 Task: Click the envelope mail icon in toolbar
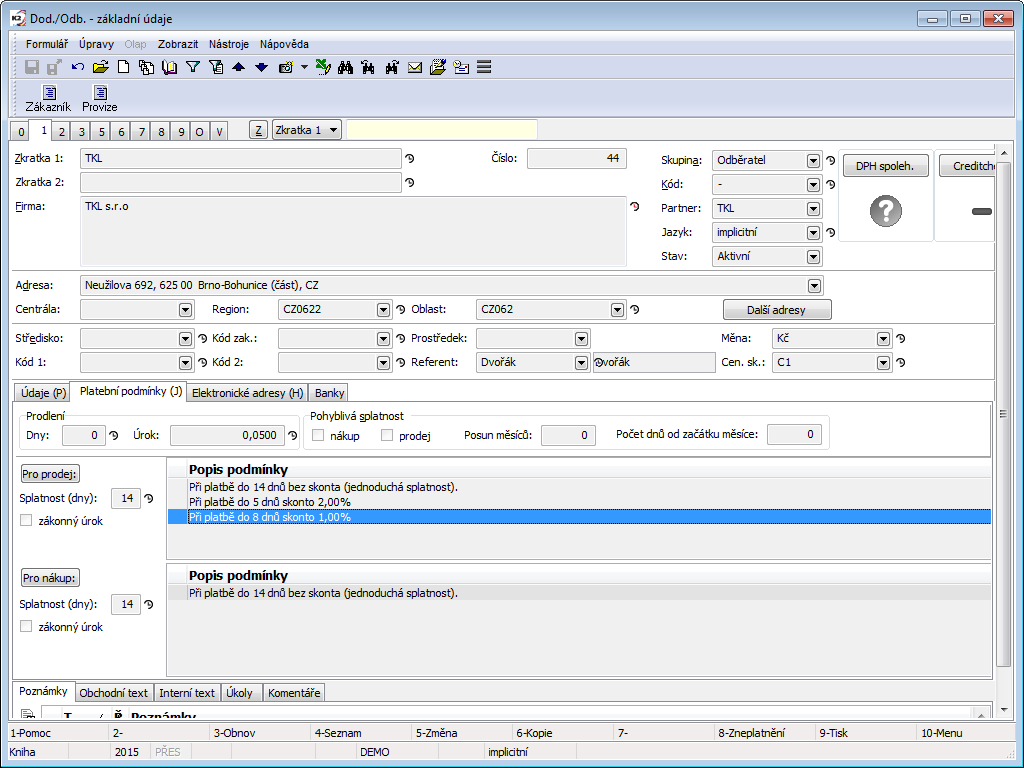[x=414, y=67]
